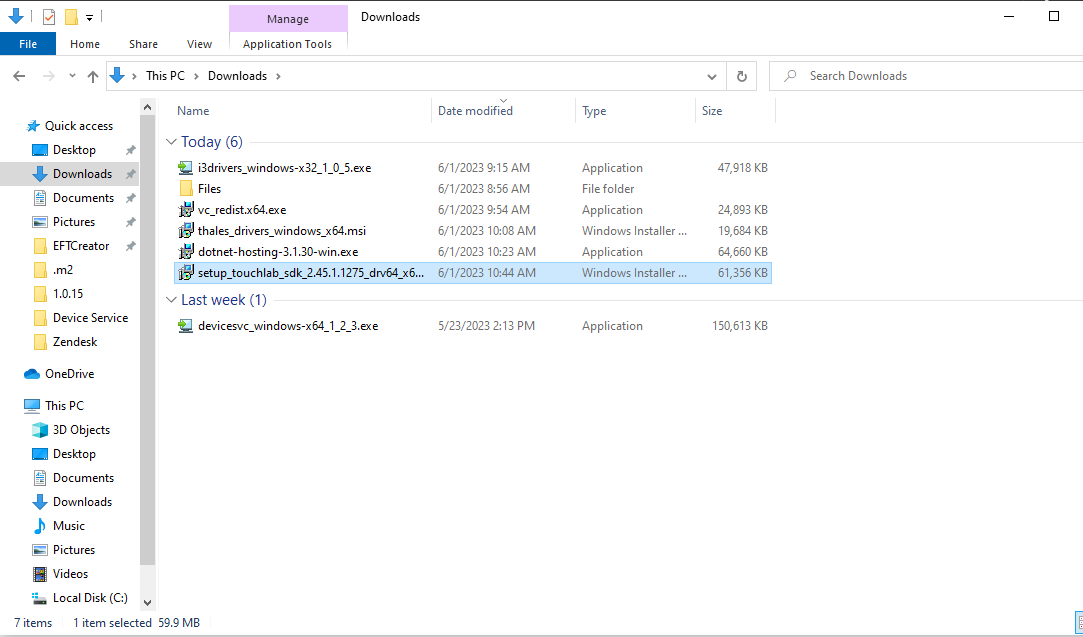Expand the Customize Quick Access Toolbar dropdown

89,17
